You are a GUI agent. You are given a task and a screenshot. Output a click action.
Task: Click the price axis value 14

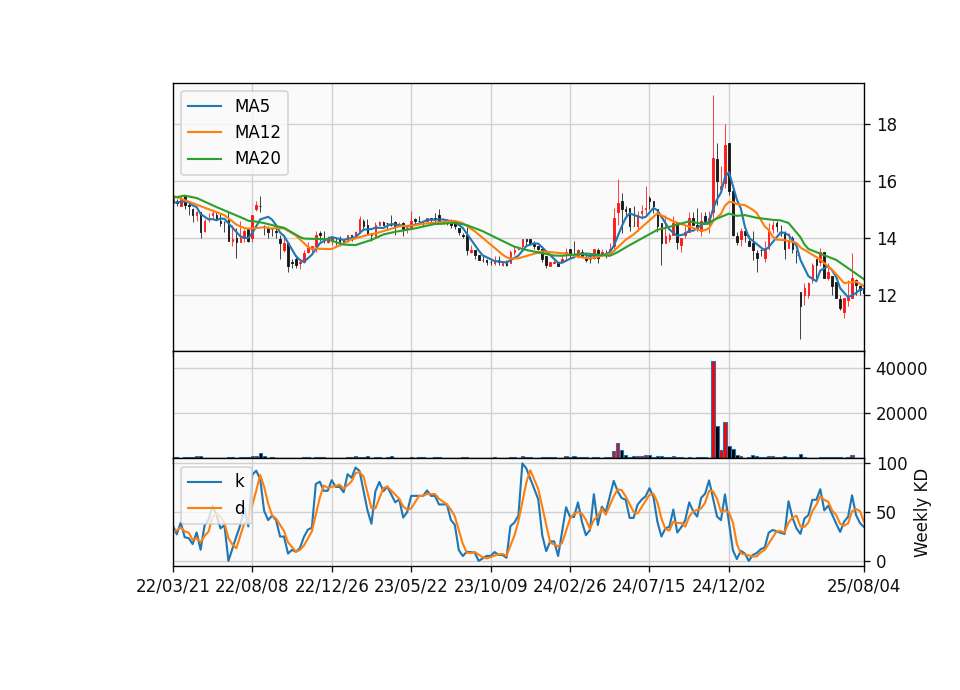[x=887, y=239]
